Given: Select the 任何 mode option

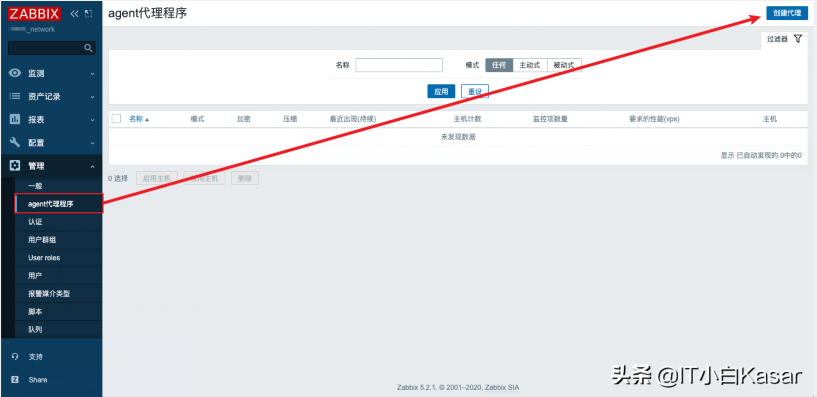Looking at the screenshot, I should pyautogui.click(x=499, y=65).
